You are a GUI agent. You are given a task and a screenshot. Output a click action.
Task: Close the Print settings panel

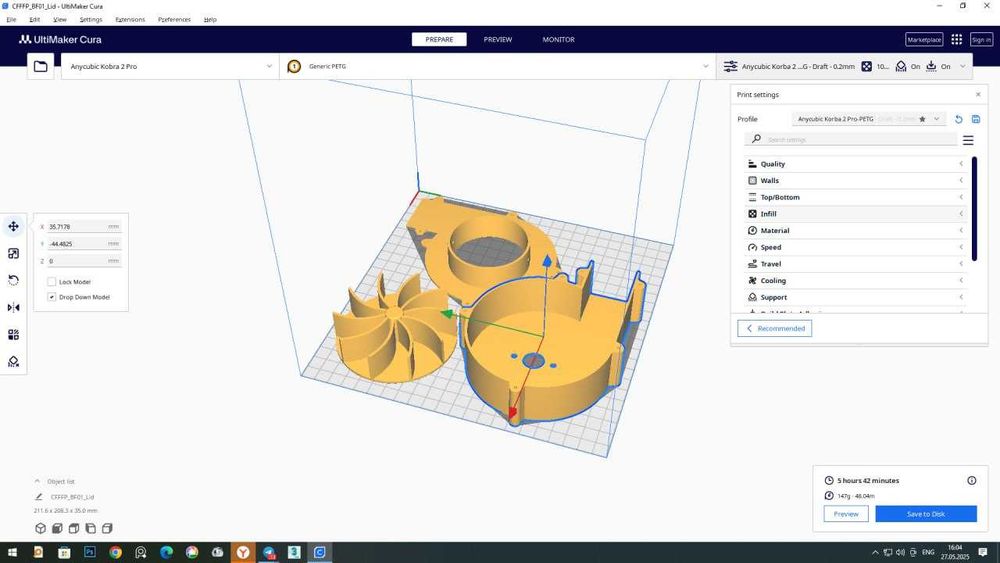[978, 94]
